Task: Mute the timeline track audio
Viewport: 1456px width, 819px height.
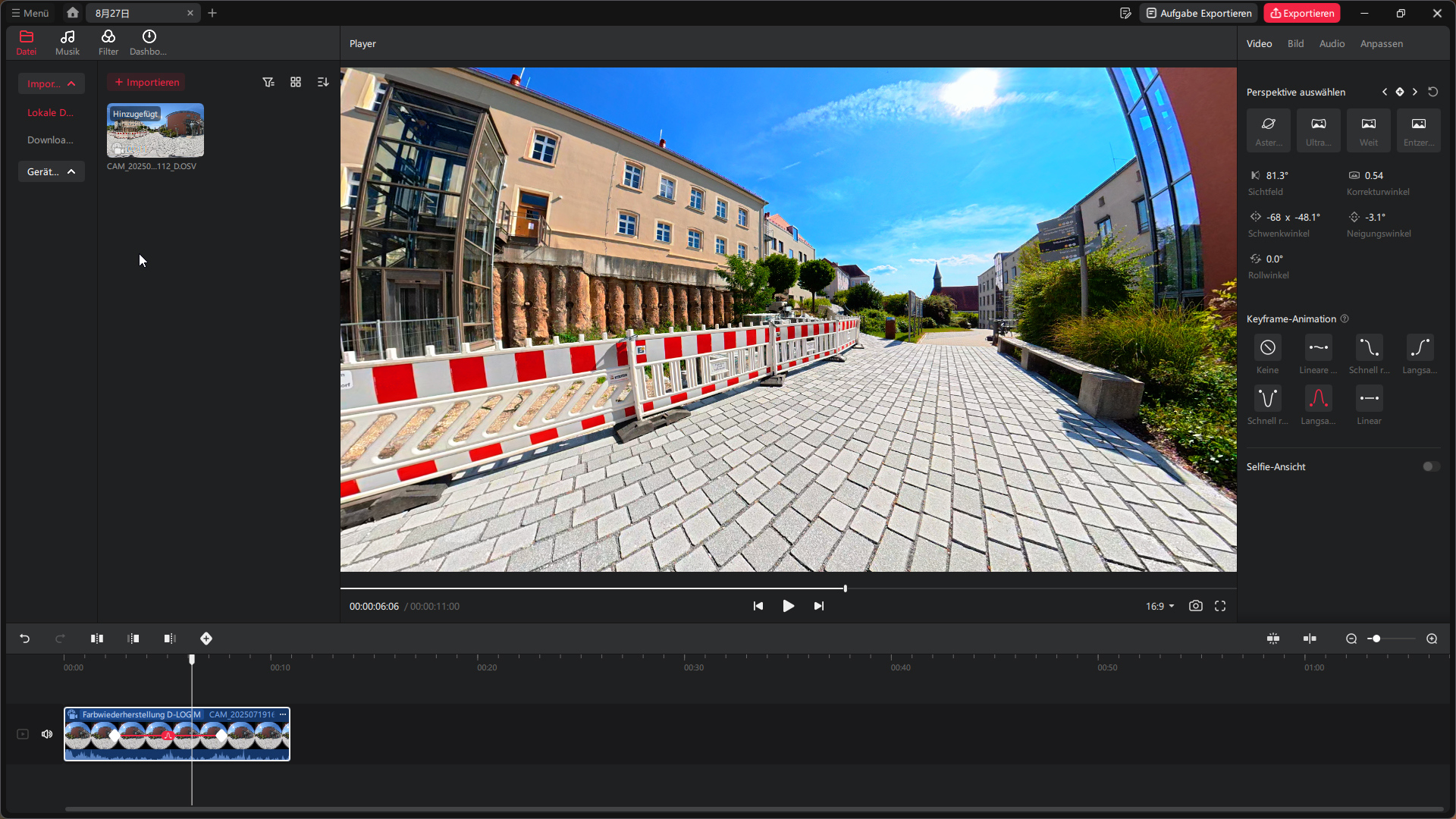Action: coord(47,734)
